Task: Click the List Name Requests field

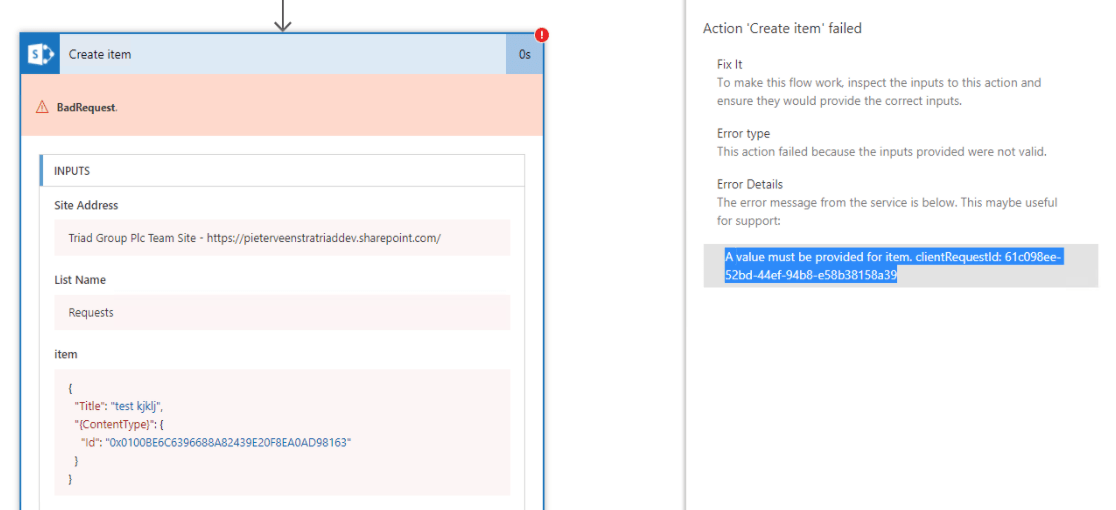Action: click(x=283, y=312)
